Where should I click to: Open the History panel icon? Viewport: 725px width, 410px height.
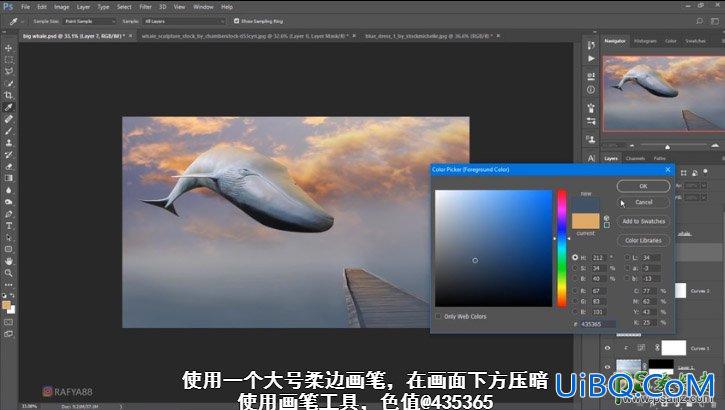click(591, 45)
